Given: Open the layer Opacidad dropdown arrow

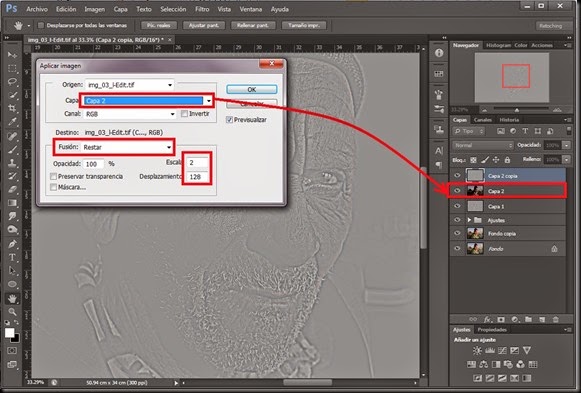Looking at the screenshot, I should [567, 145].
